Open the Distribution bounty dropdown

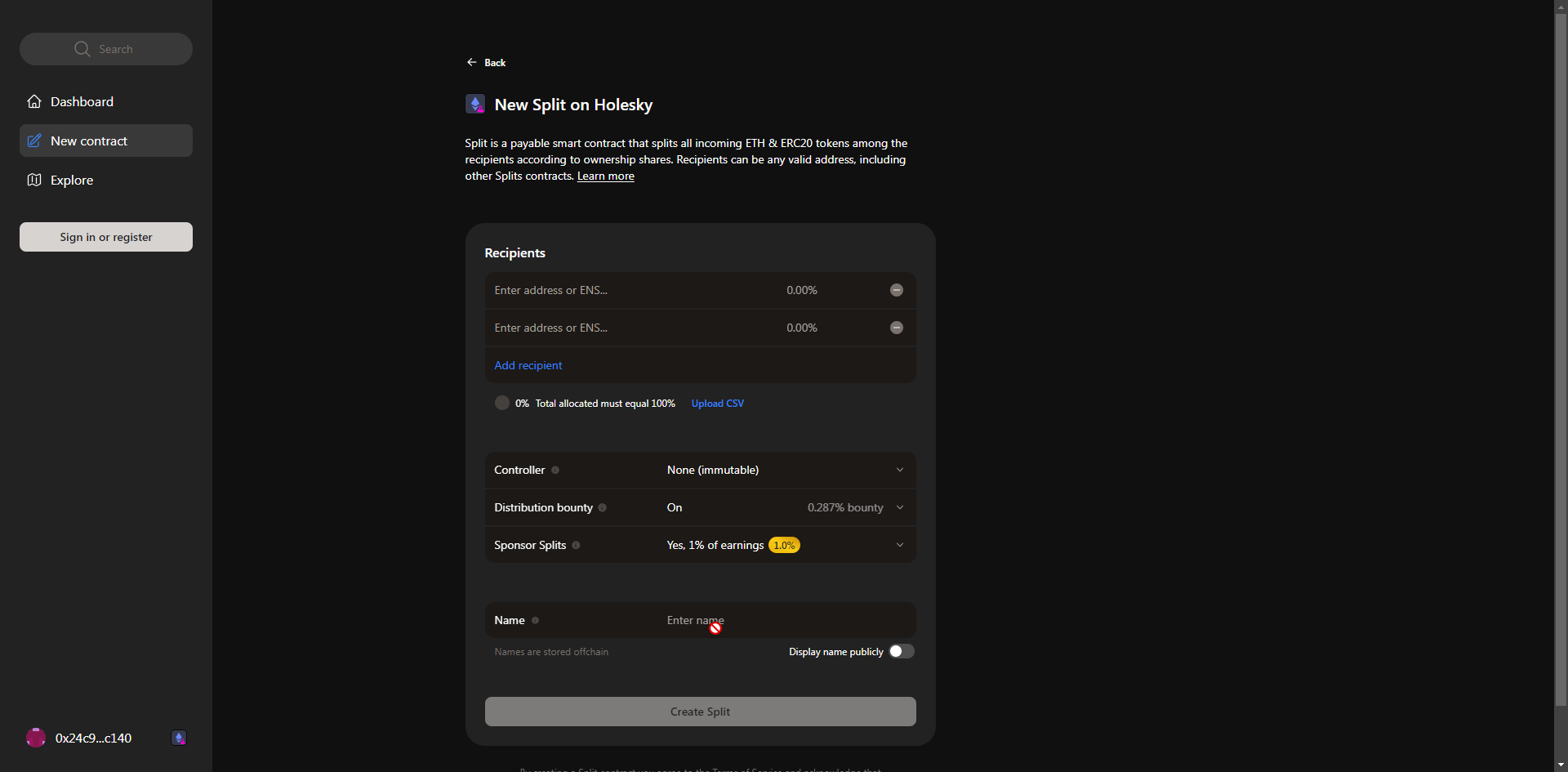(x=899, y=507)
